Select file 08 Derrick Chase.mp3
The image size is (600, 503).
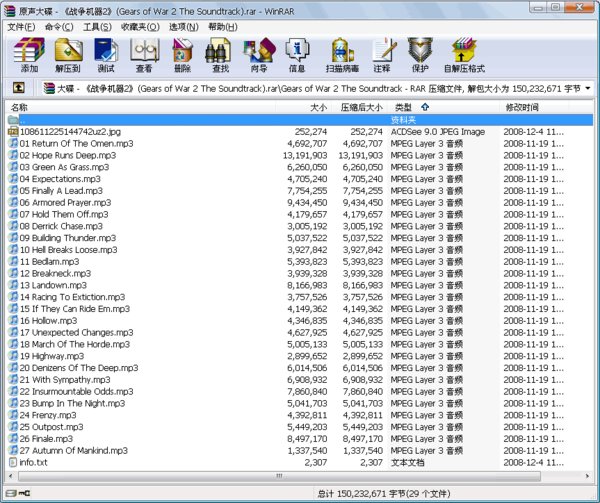click(61, 226)
